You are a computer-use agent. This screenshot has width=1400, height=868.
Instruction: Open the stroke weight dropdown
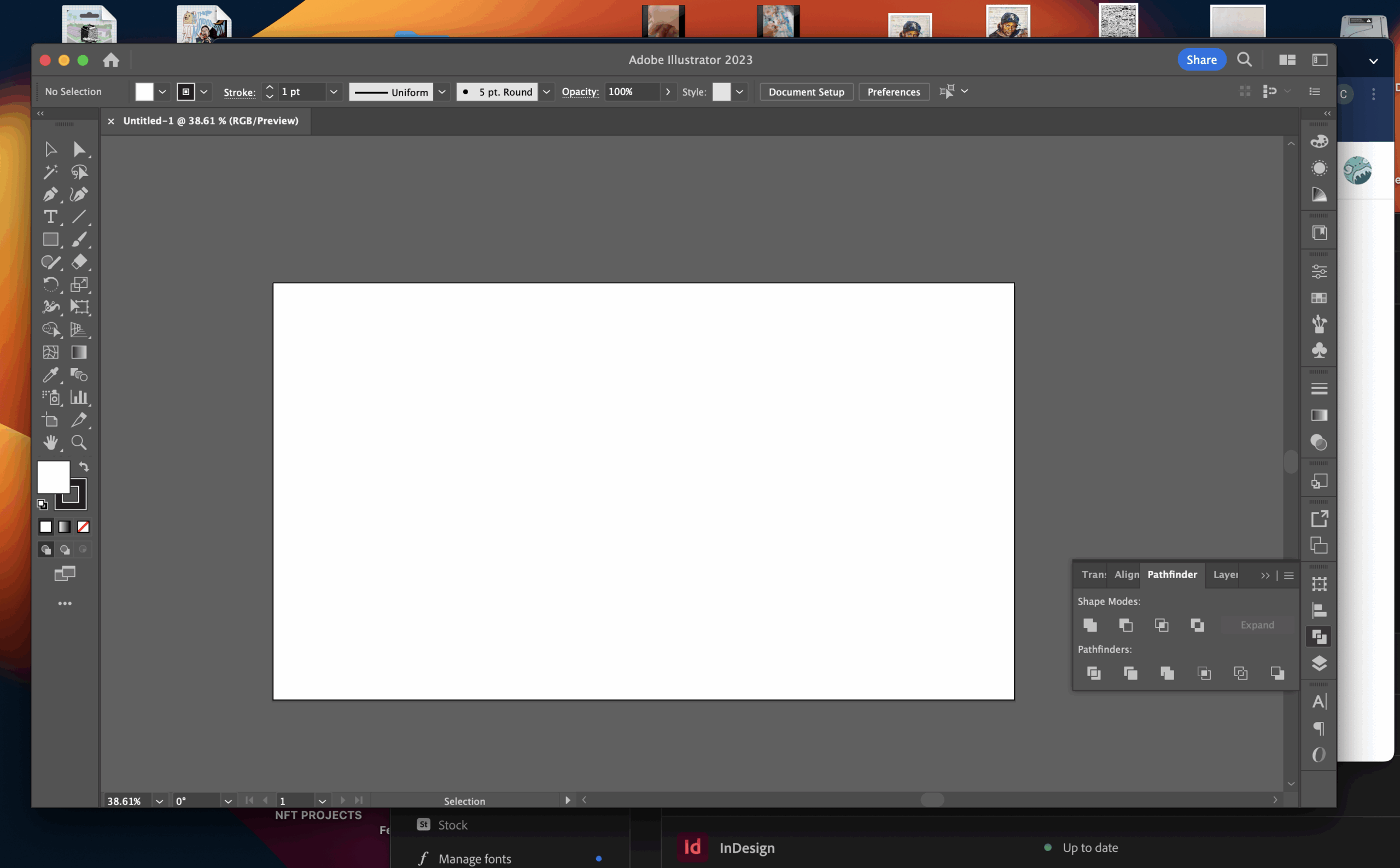tap(334, 91)
